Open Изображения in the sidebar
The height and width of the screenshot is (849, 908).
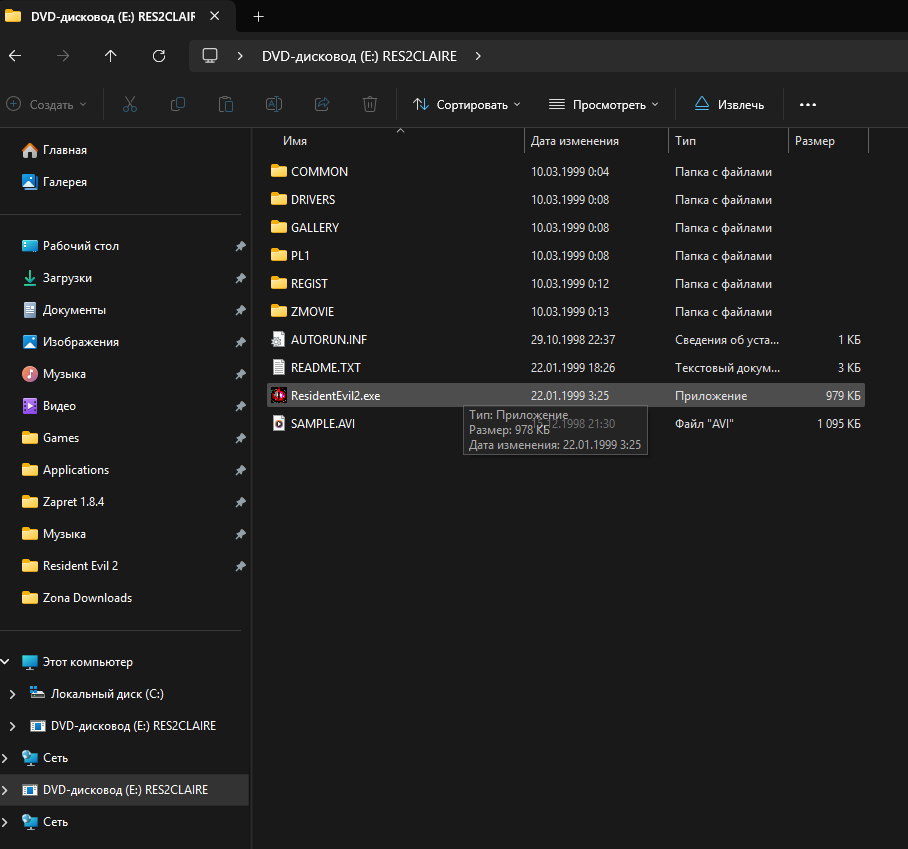pyautogui.click(x=70, y=342)
